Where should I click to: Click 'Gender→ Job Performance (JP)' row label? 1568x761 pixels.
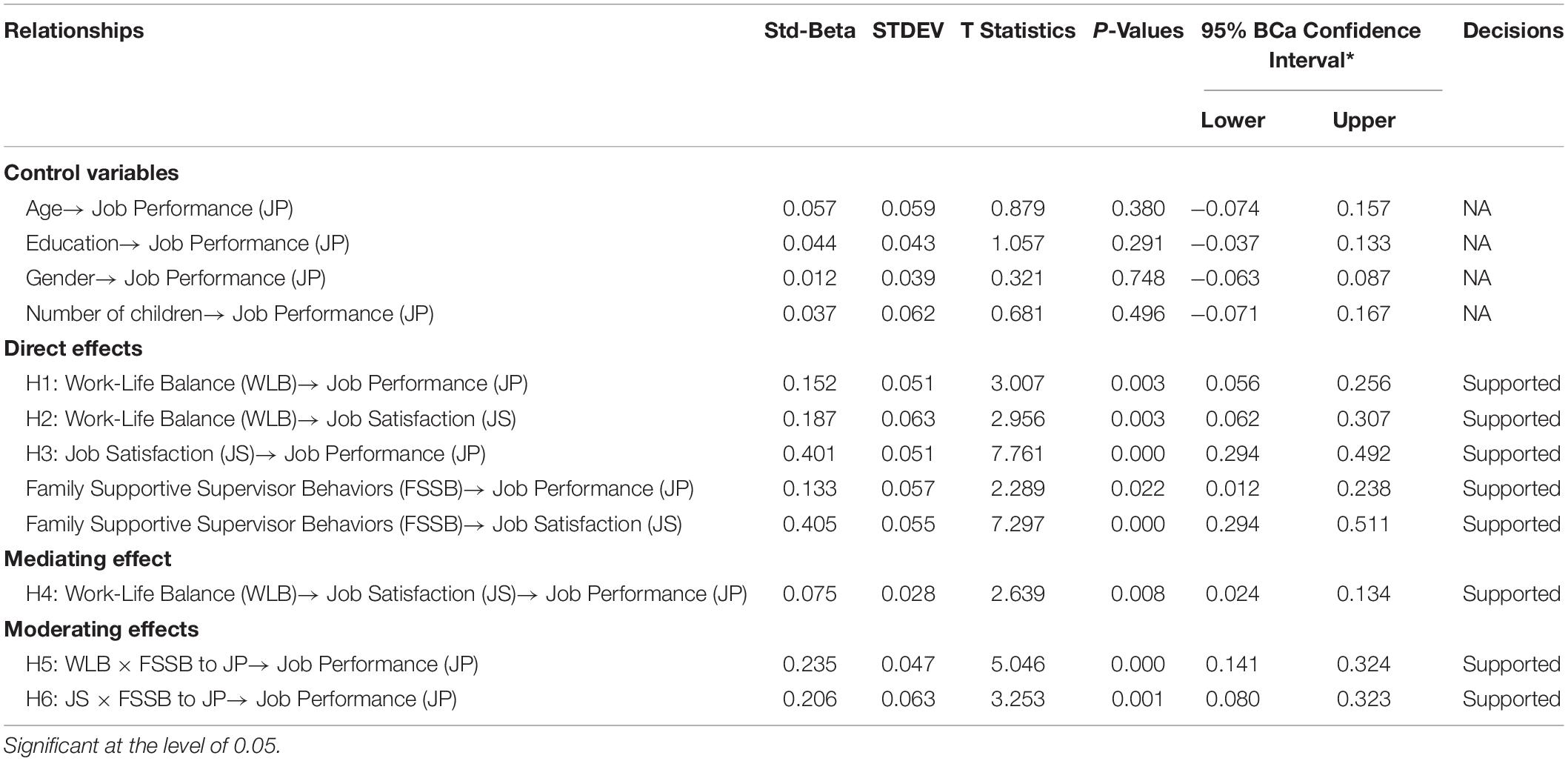click(x=176, y=279)
